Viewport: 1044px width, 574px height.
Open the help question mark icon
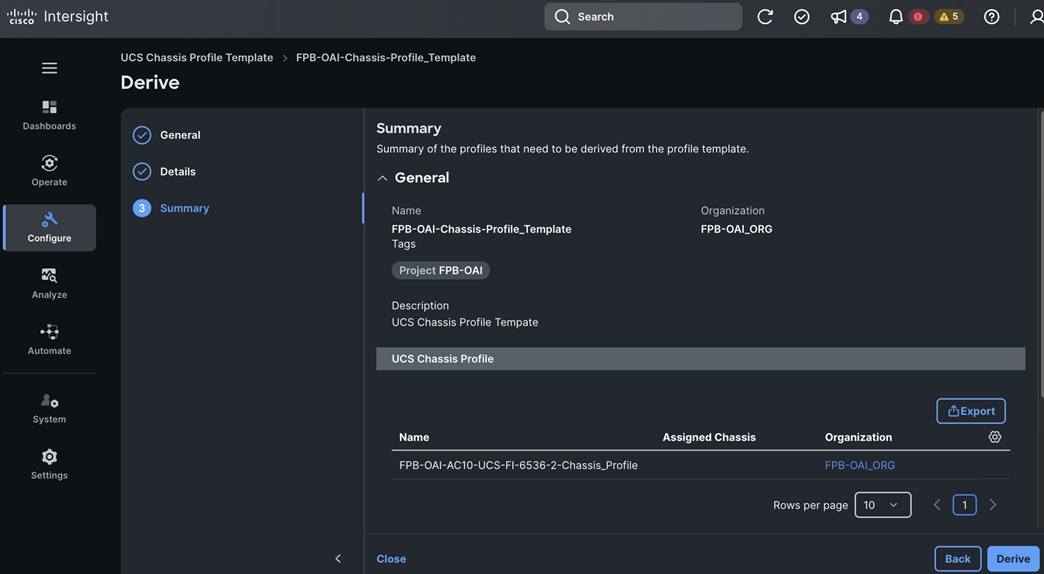click(991, 17)
